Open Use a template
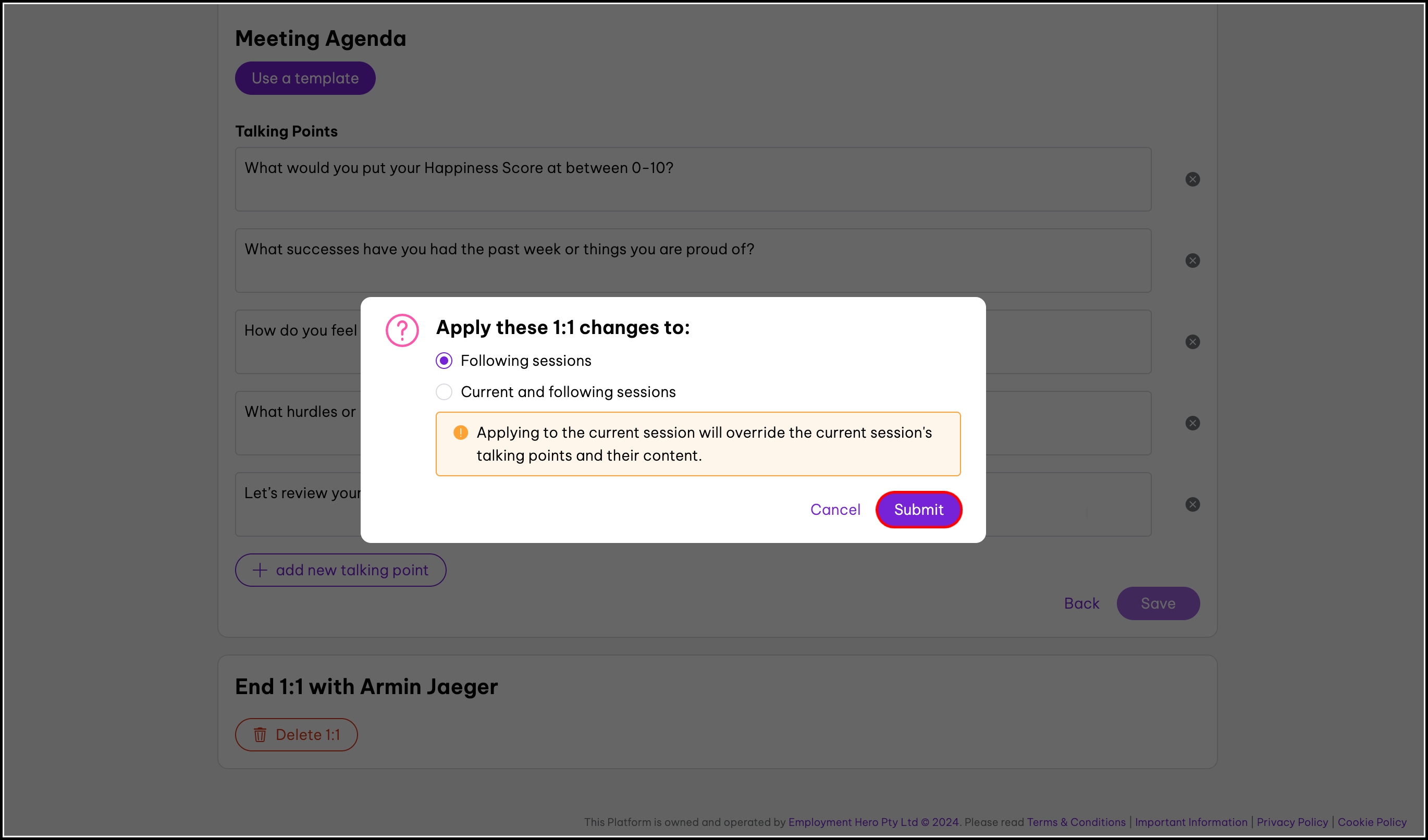This screenshot has height=840, width=1428. (305, 78)
